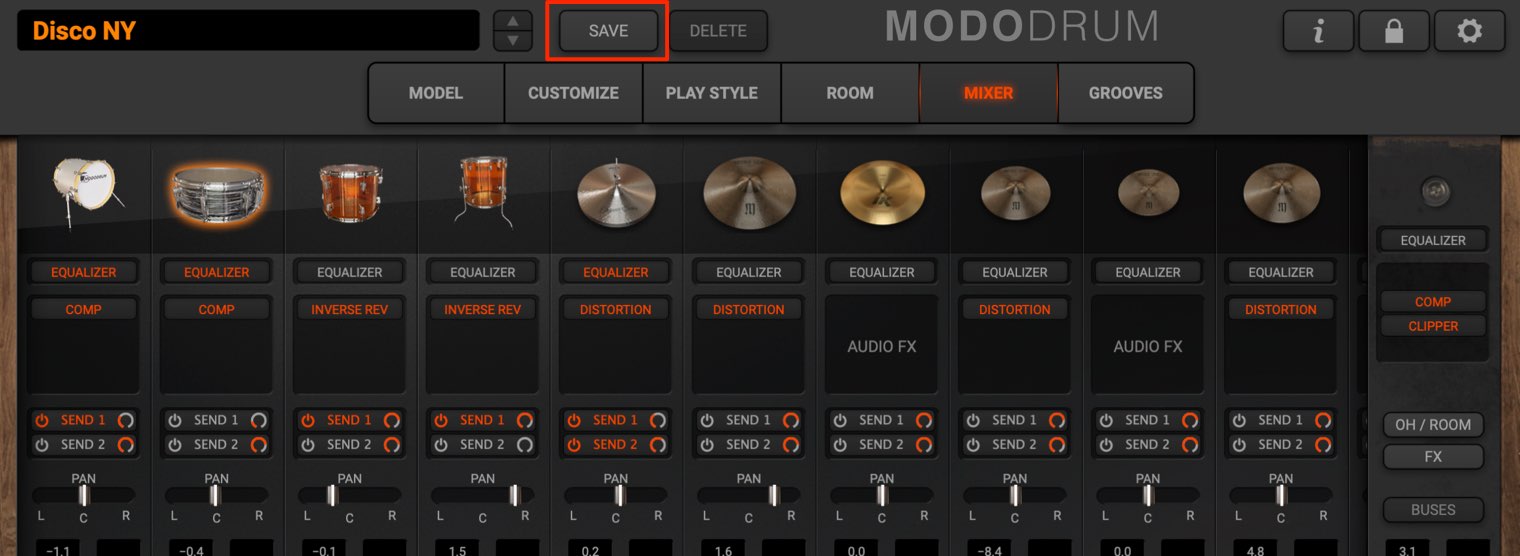
Task: Show the FX channels
Action: click(1433, 457)
